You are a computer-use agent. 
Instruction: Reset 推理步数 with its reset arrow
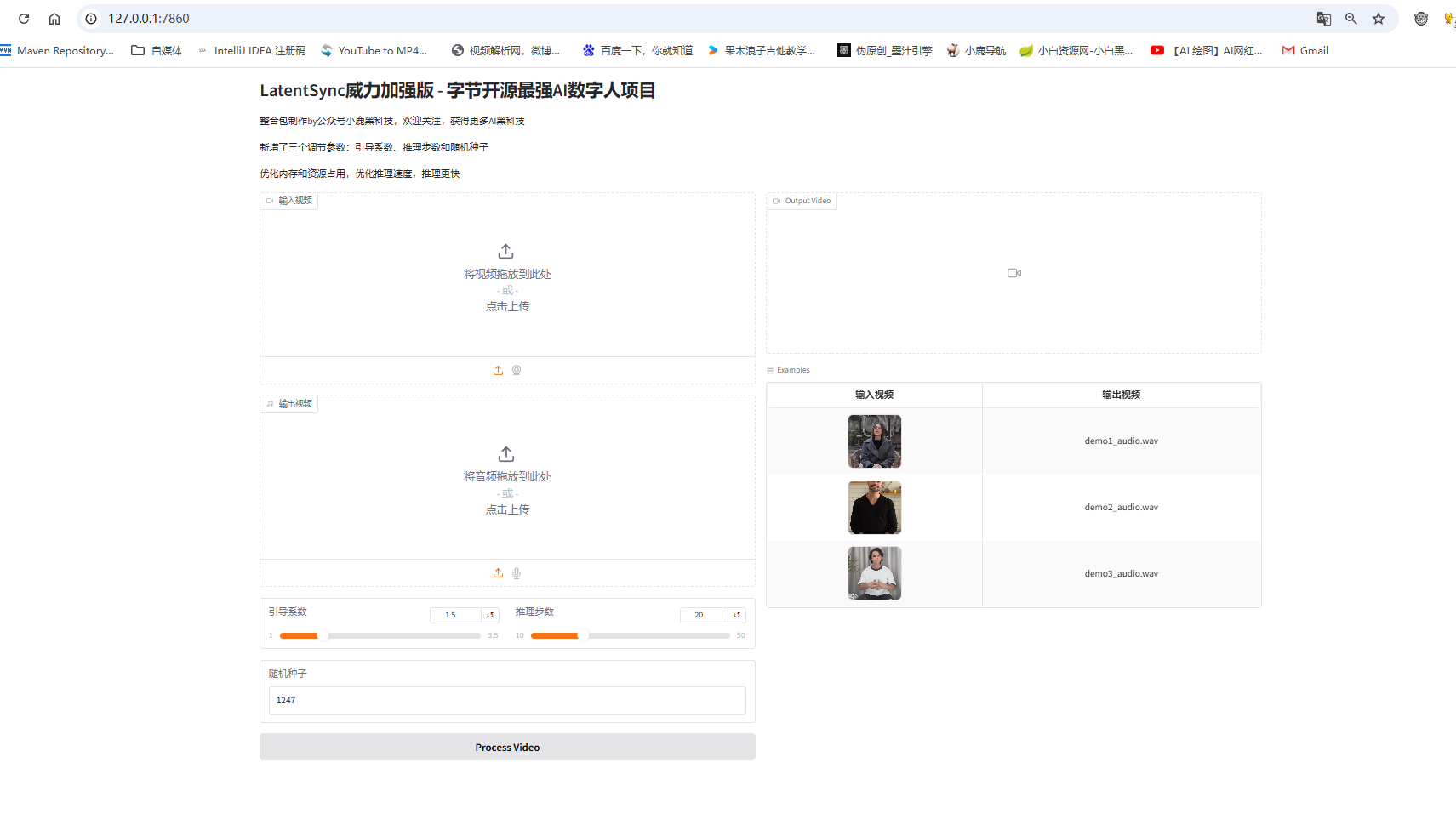tap(737, 615)
